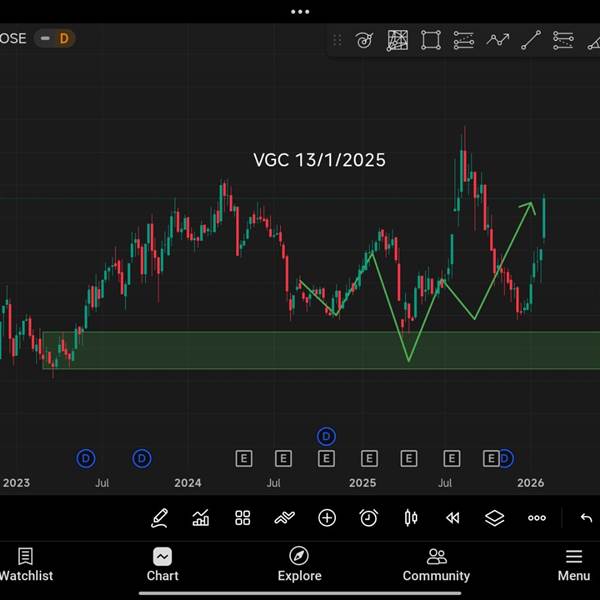
Task: Open the indicators chart icon
Action: pyautogui.click(x=201, y=518)
